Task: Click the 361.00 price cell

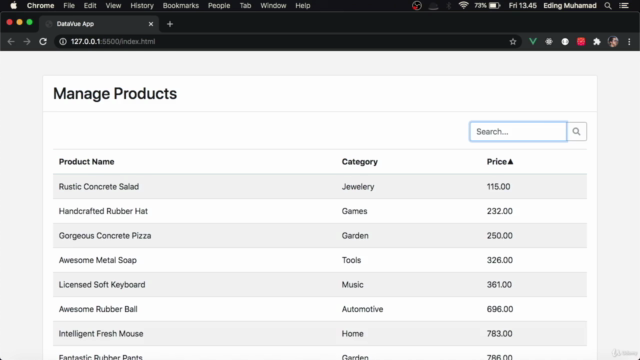Action: point(499,284)
